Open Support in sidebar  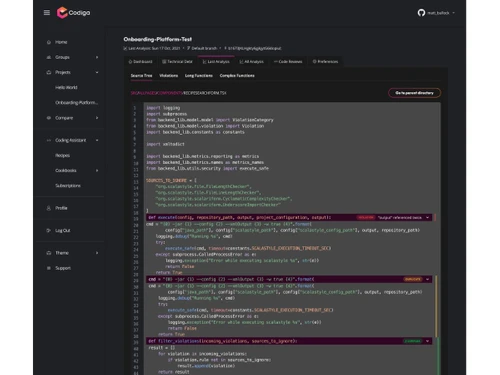point(63,268)
